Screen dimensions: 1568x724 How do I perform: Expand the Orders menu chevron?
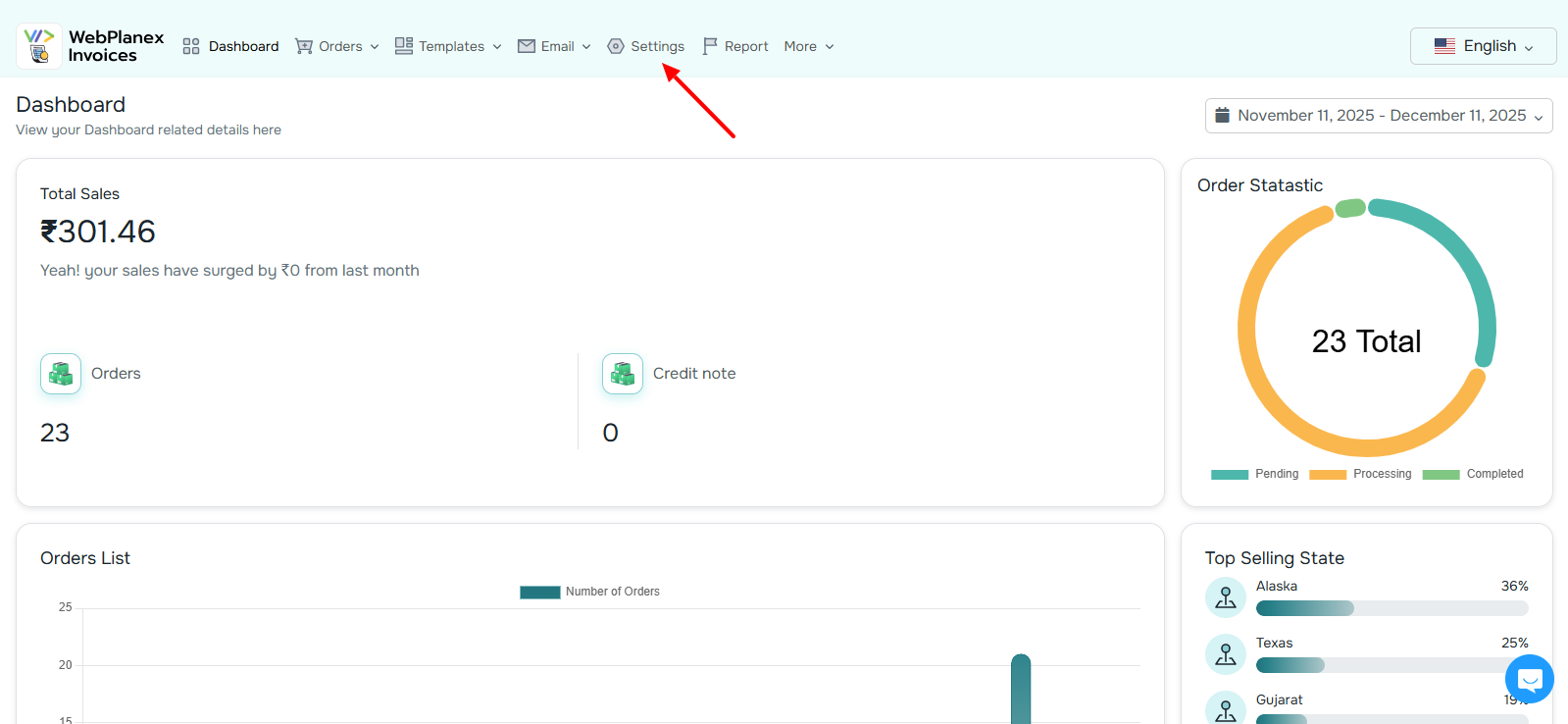click(375, 47)
